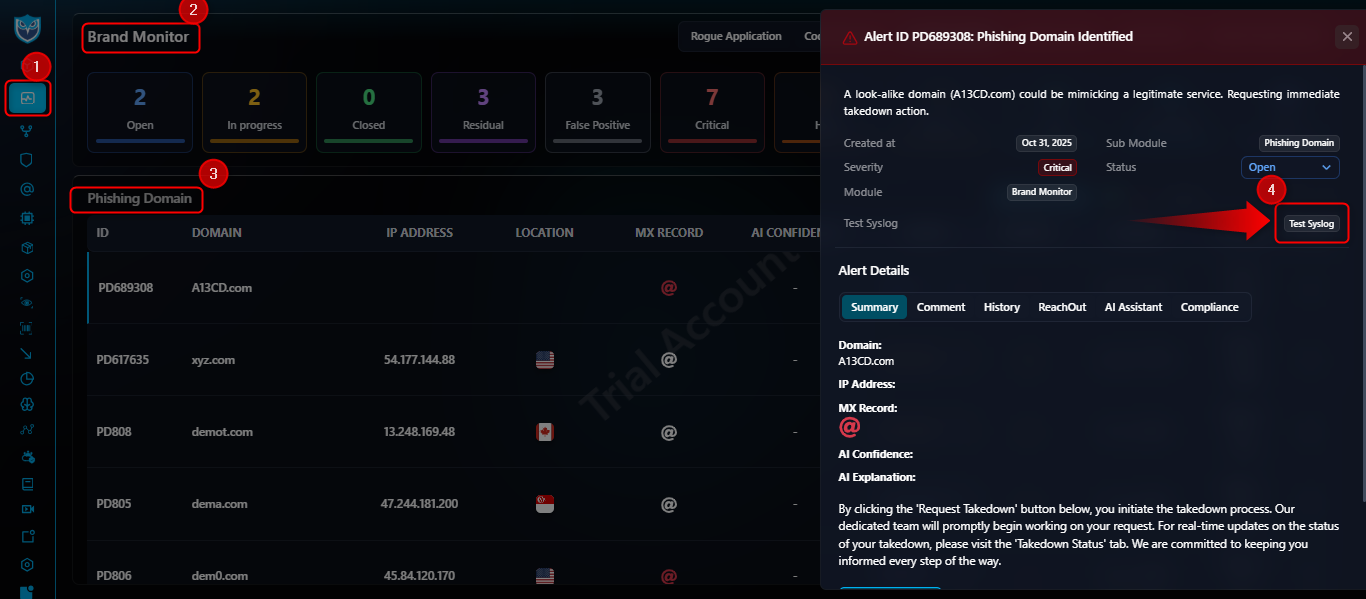The width and height of the screenshot is (1366, 599).
Task: Click the owl logo at top left
Action: tap(27, 28)
